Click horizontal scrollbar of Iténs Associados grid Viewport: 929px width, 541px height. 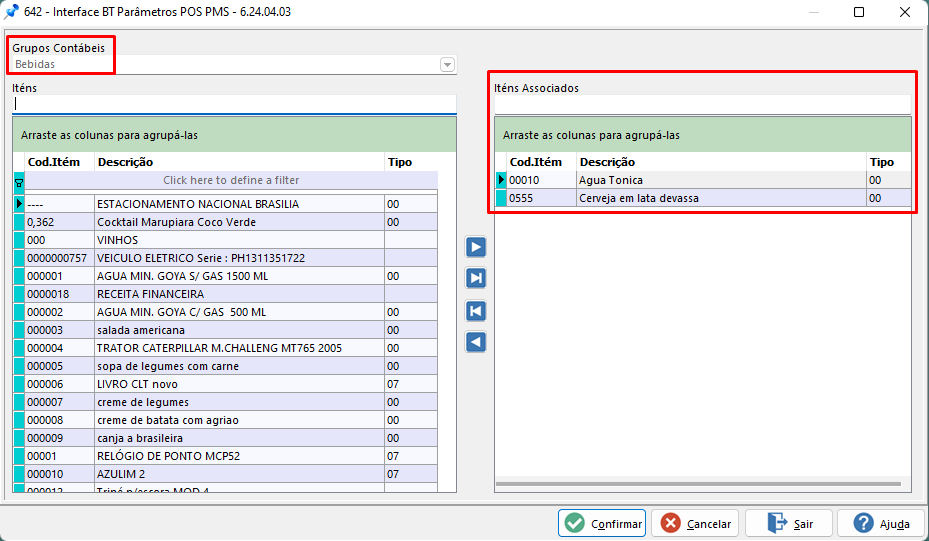click(x=699, y=484)
